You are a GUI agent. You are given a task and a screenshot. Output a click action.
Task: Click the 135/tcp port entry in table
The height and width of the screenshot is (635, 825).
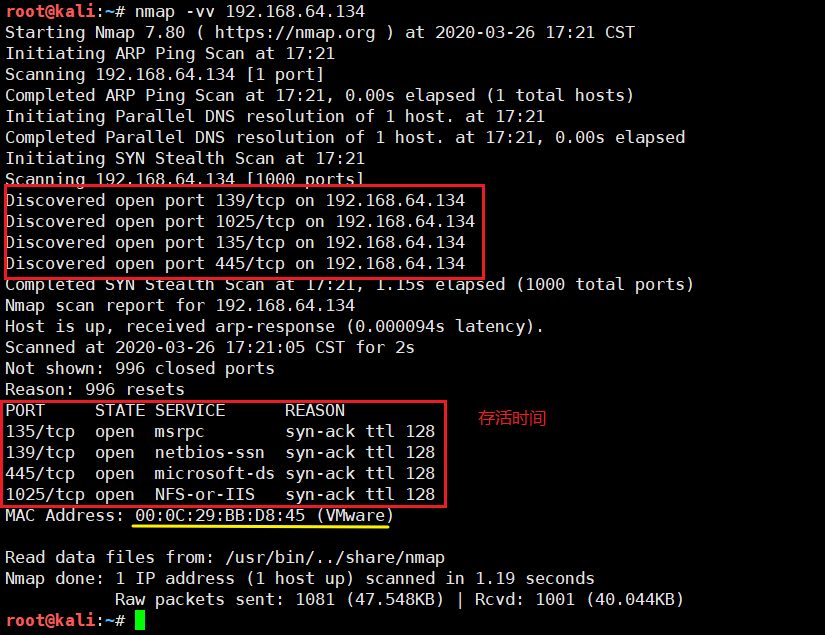tap(40, 432)
